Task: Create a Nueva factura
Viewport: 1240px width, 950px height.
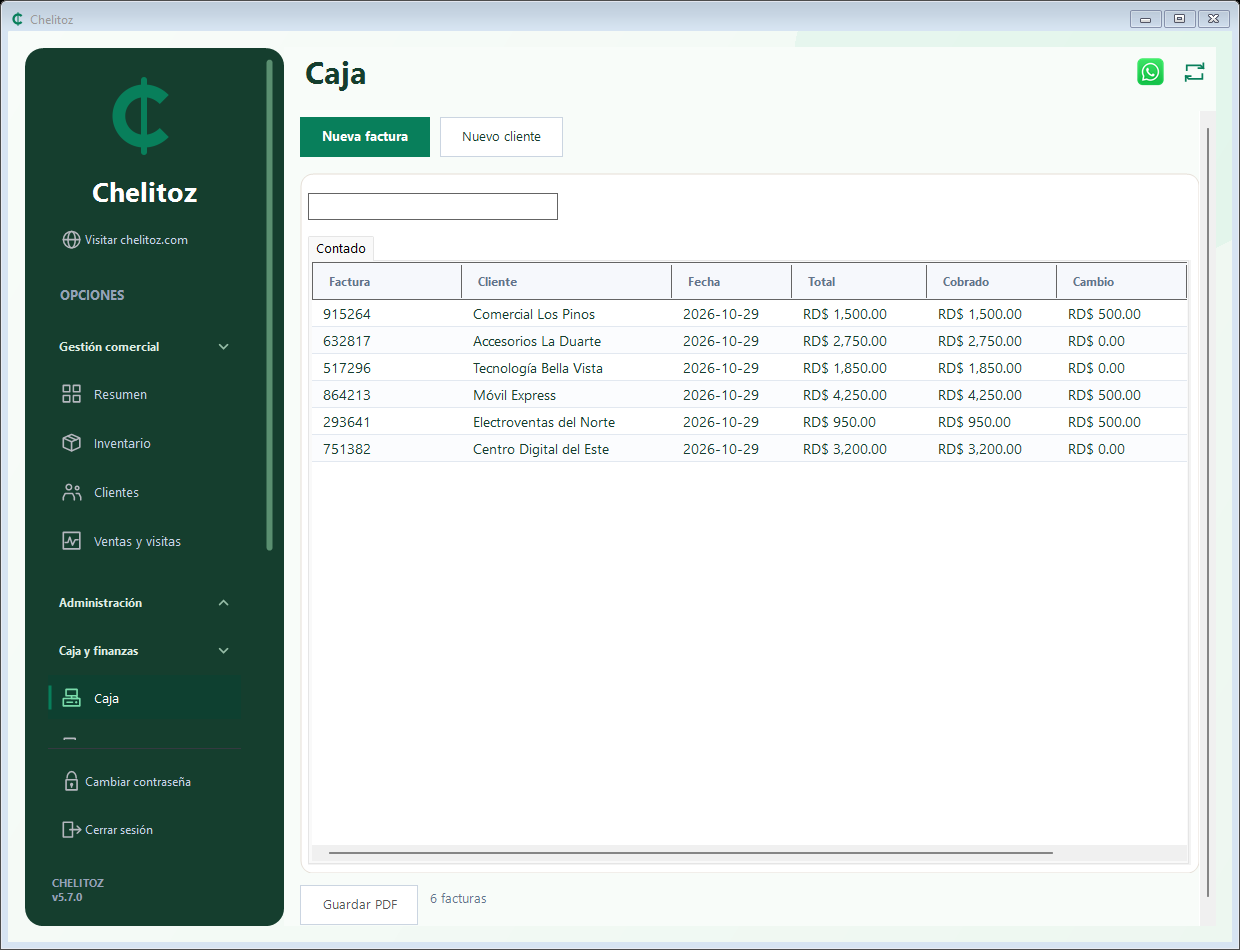Action: click(365, 137)
